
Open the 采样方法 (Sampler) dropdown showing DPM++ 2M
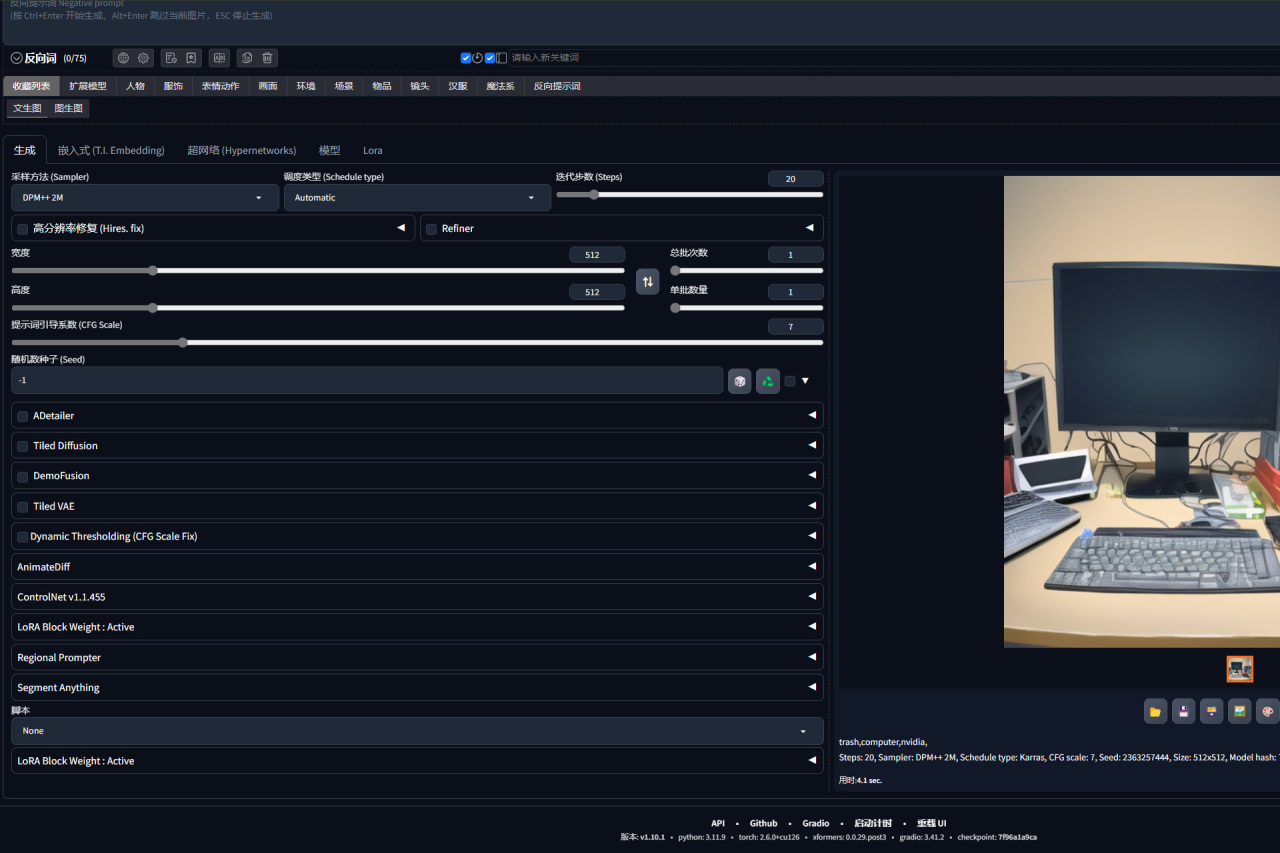tap(145, 198)
